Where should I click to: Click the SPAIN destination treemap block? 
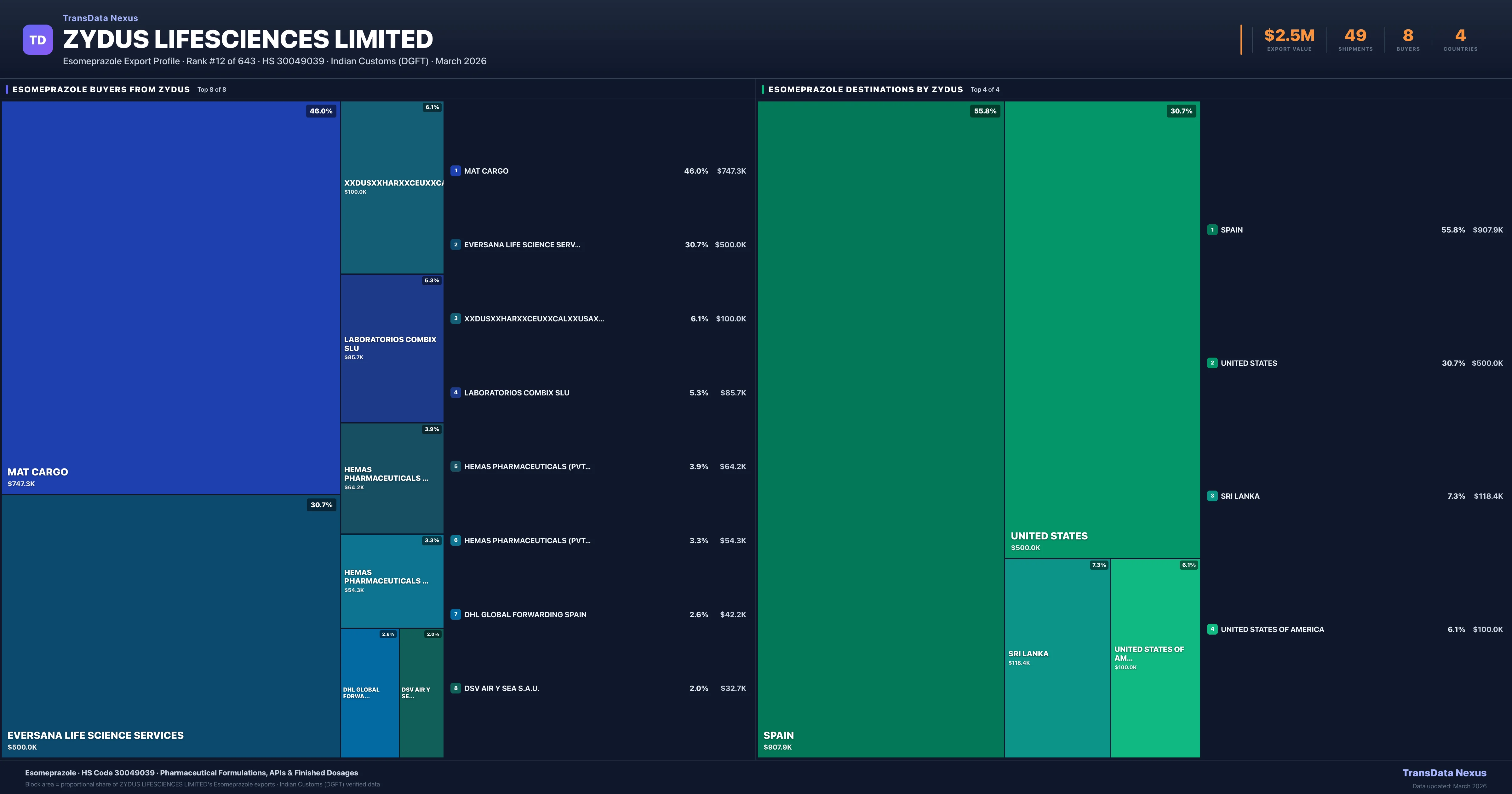click(880, 429)
